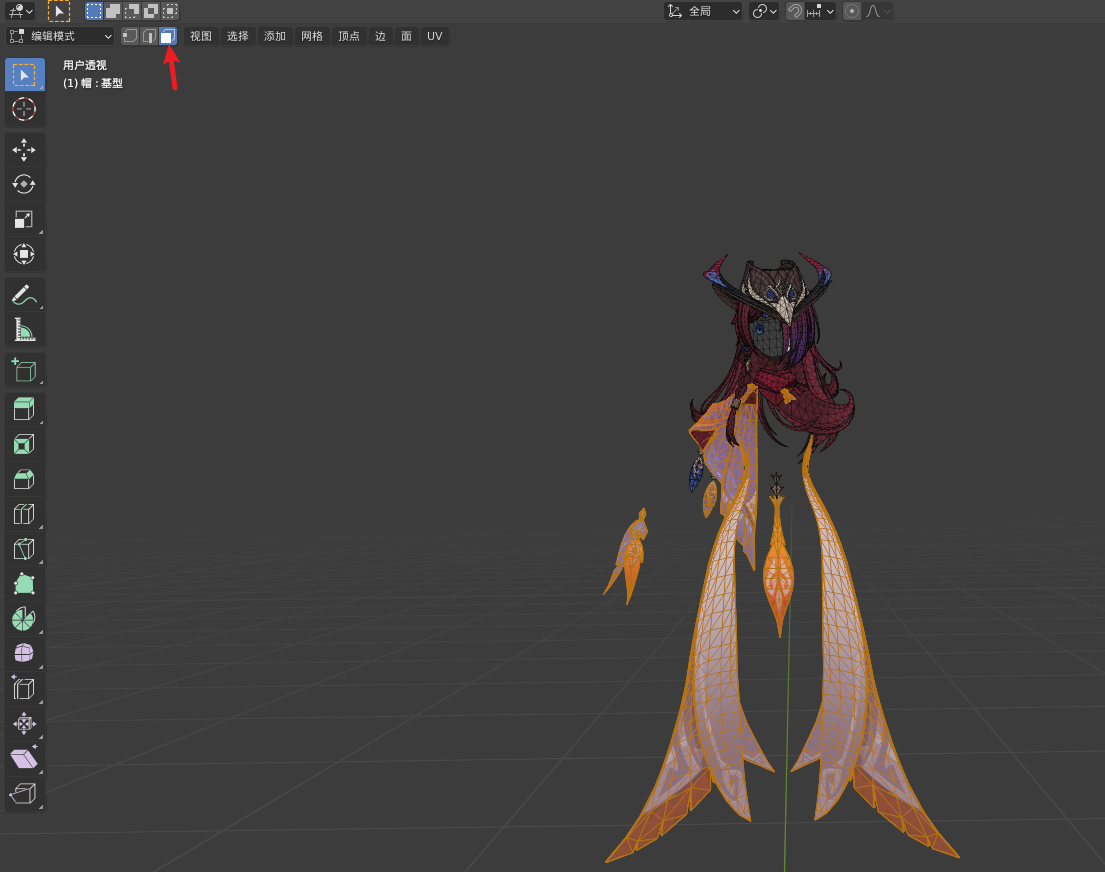
Task: Click the character's hat mesh in viewport
Action: (770, 287)
